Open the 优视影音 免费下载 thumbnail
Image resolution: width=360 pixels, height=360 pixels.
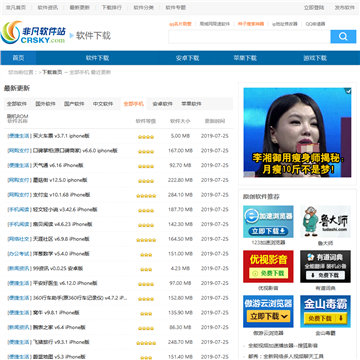[268, 266]
